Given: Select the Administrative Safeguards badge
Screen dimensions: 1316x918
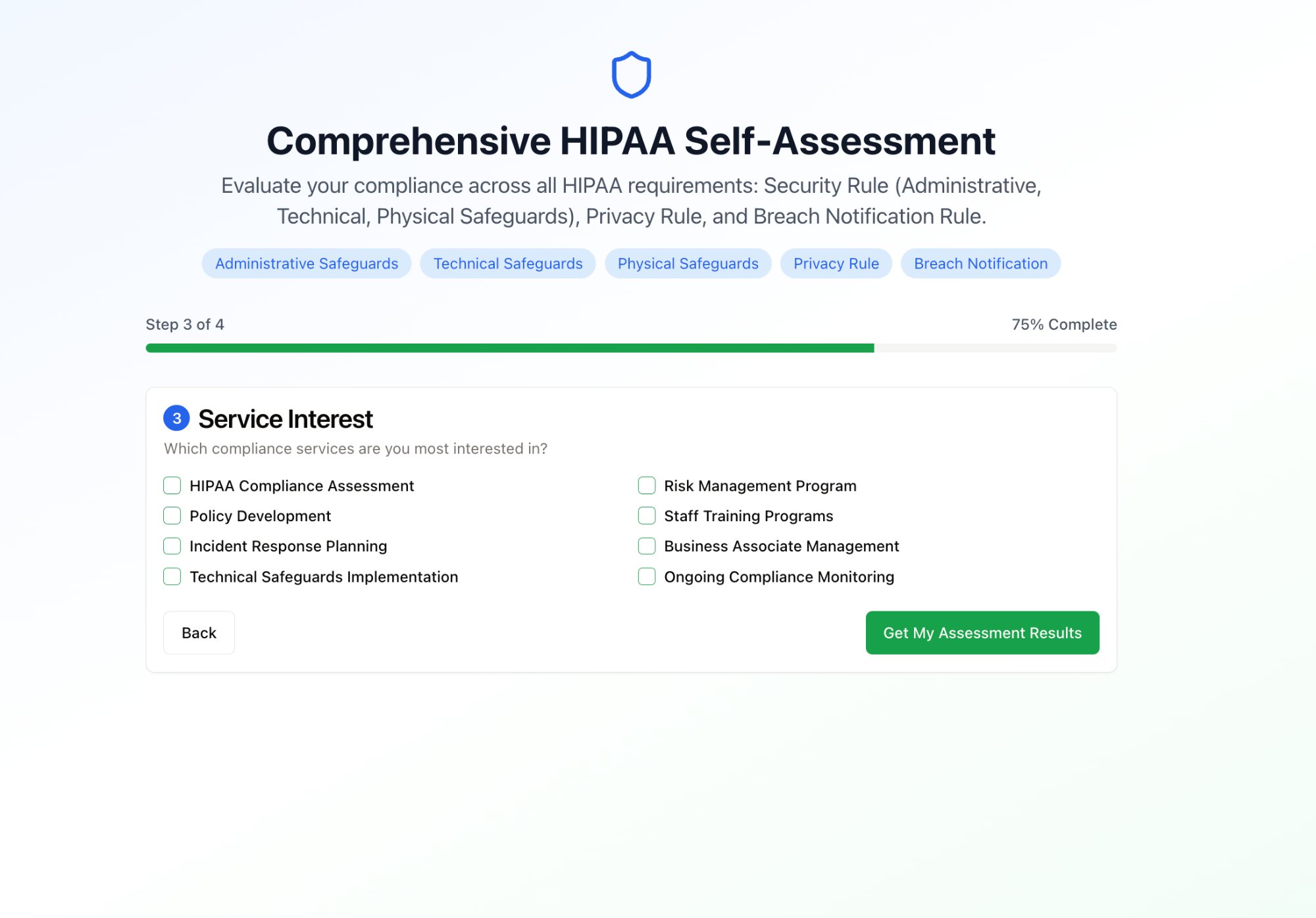Looking at the screenshot, I should coord(305,263).
